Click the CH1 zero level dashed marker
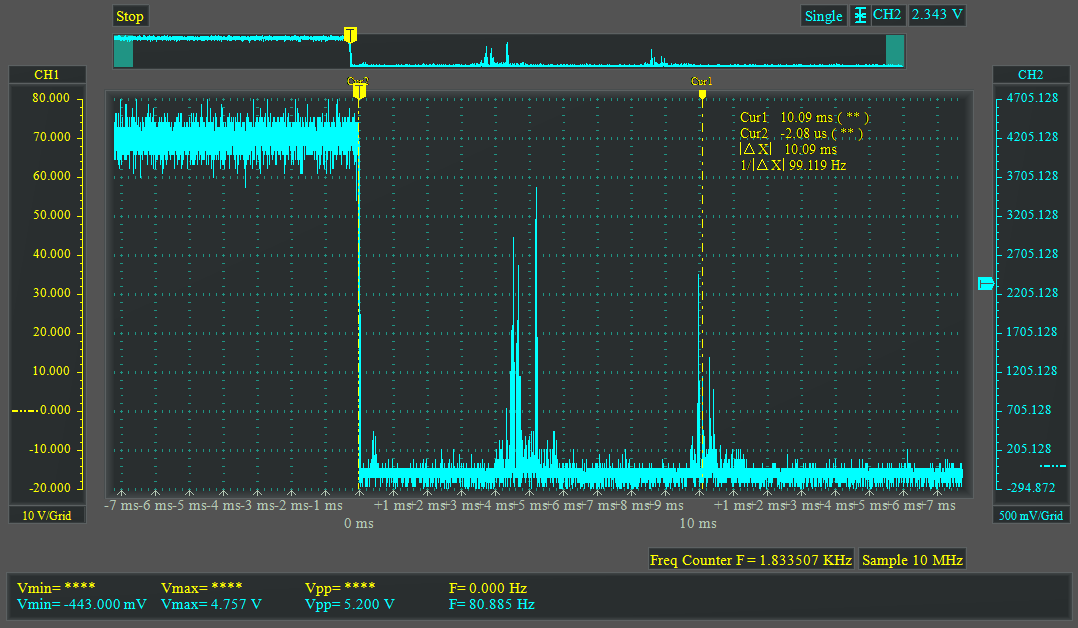The image size is (1078, 628). (24, 411)
